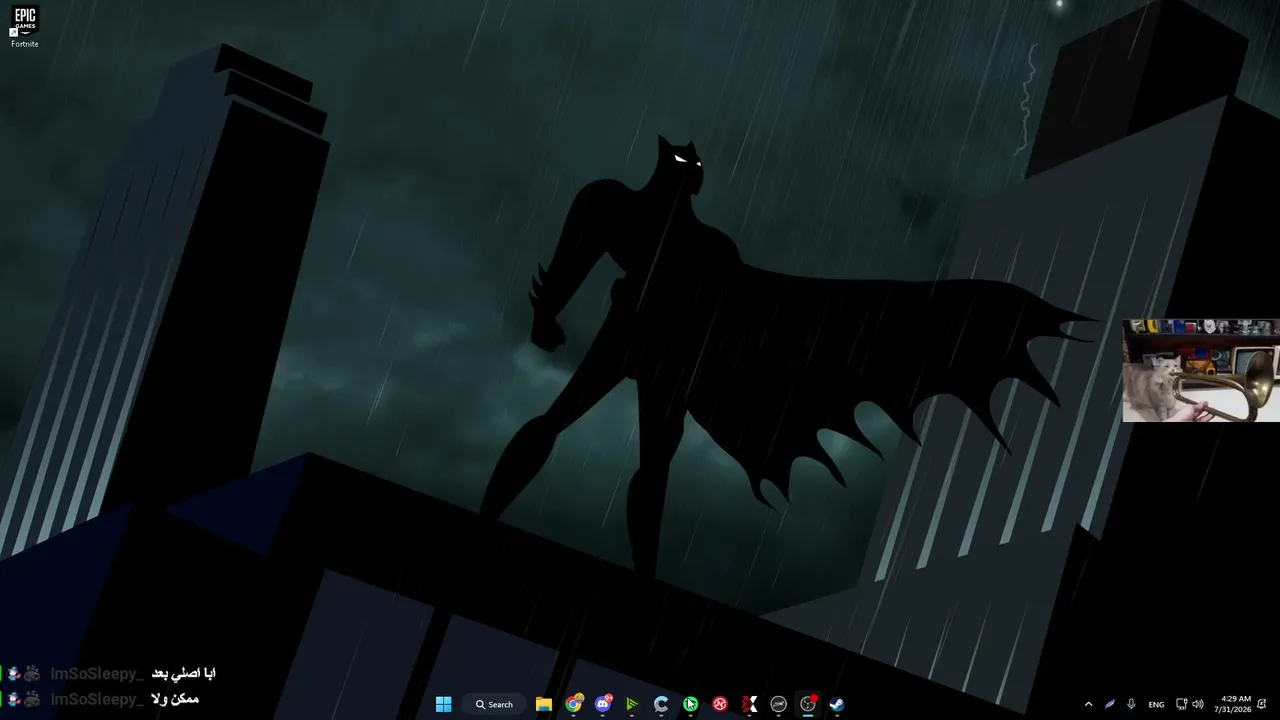Open the grey circle app beside OBS
Viewport: 1280px width, 720px height.
778,704
